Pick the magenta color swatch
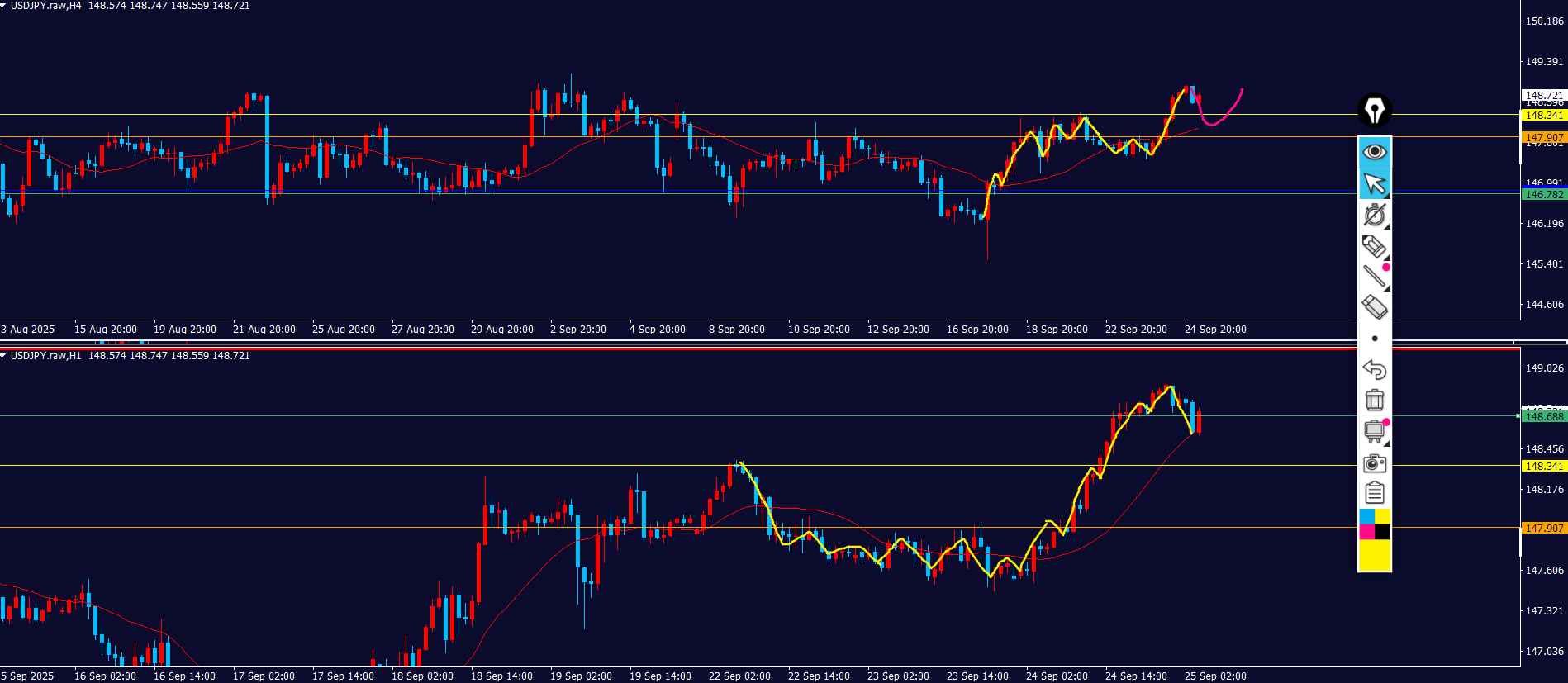Viewport: 1568px width, 683px height. click(x=1366, y=532)
